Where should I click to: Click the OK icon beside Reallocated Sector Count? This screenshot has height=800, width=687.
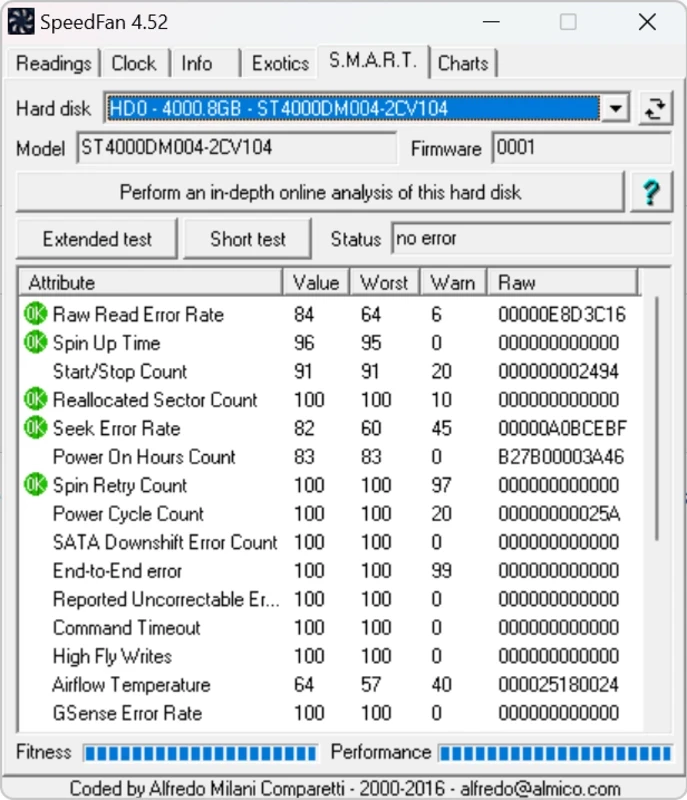click(35, 400)
